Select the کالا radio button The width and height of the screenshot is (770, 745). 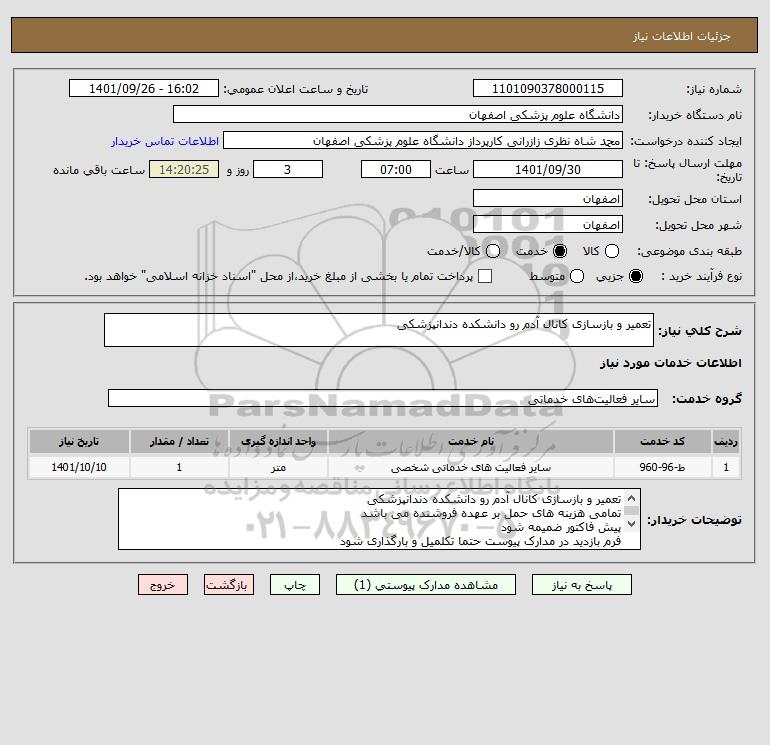point(611,251)
